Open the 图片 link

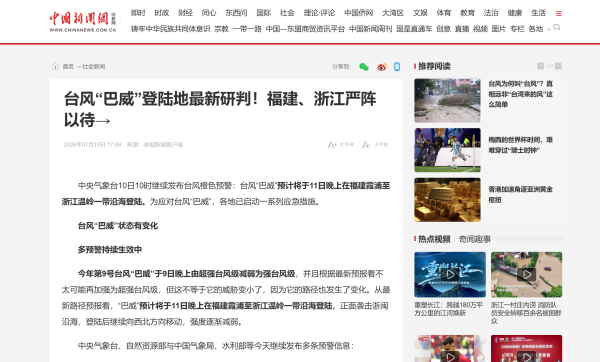(x=499, y=29)
